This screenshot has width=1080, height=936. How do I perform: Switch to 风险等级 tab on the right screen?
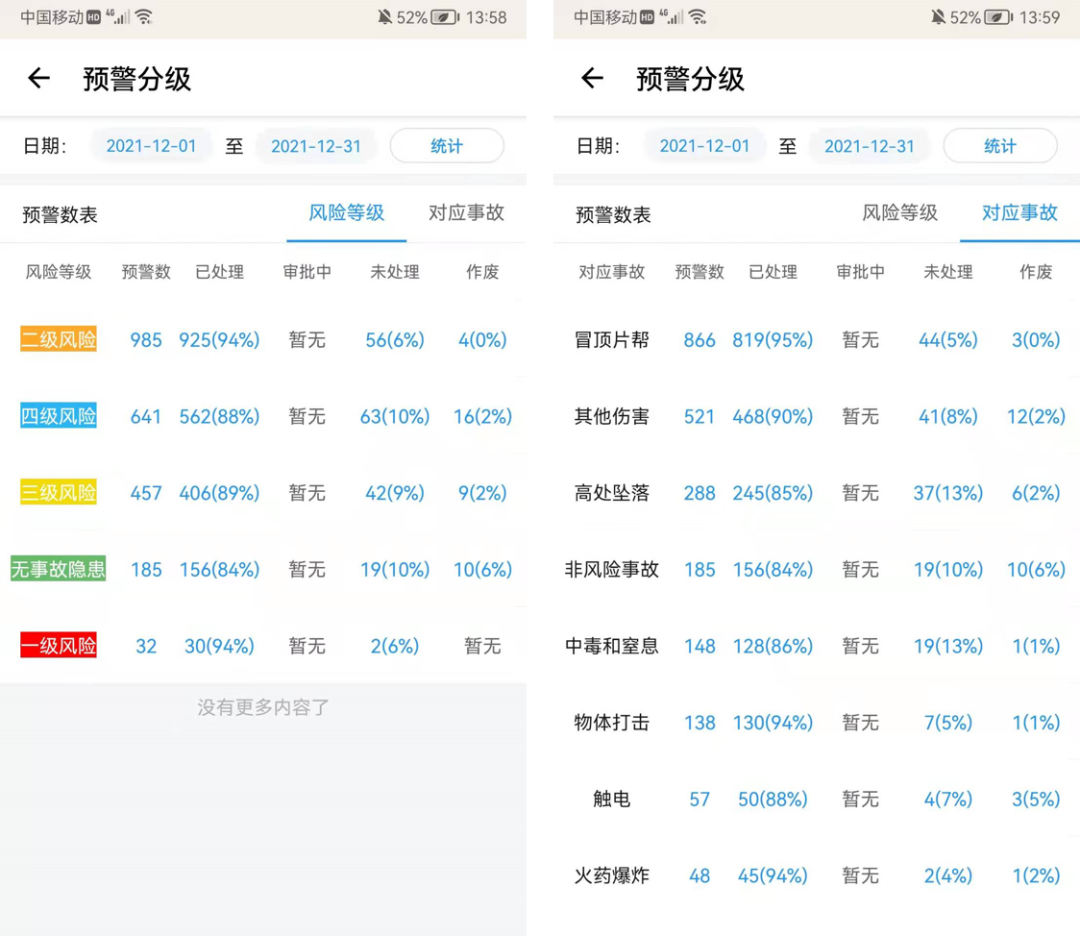click(x=900, y=213)
